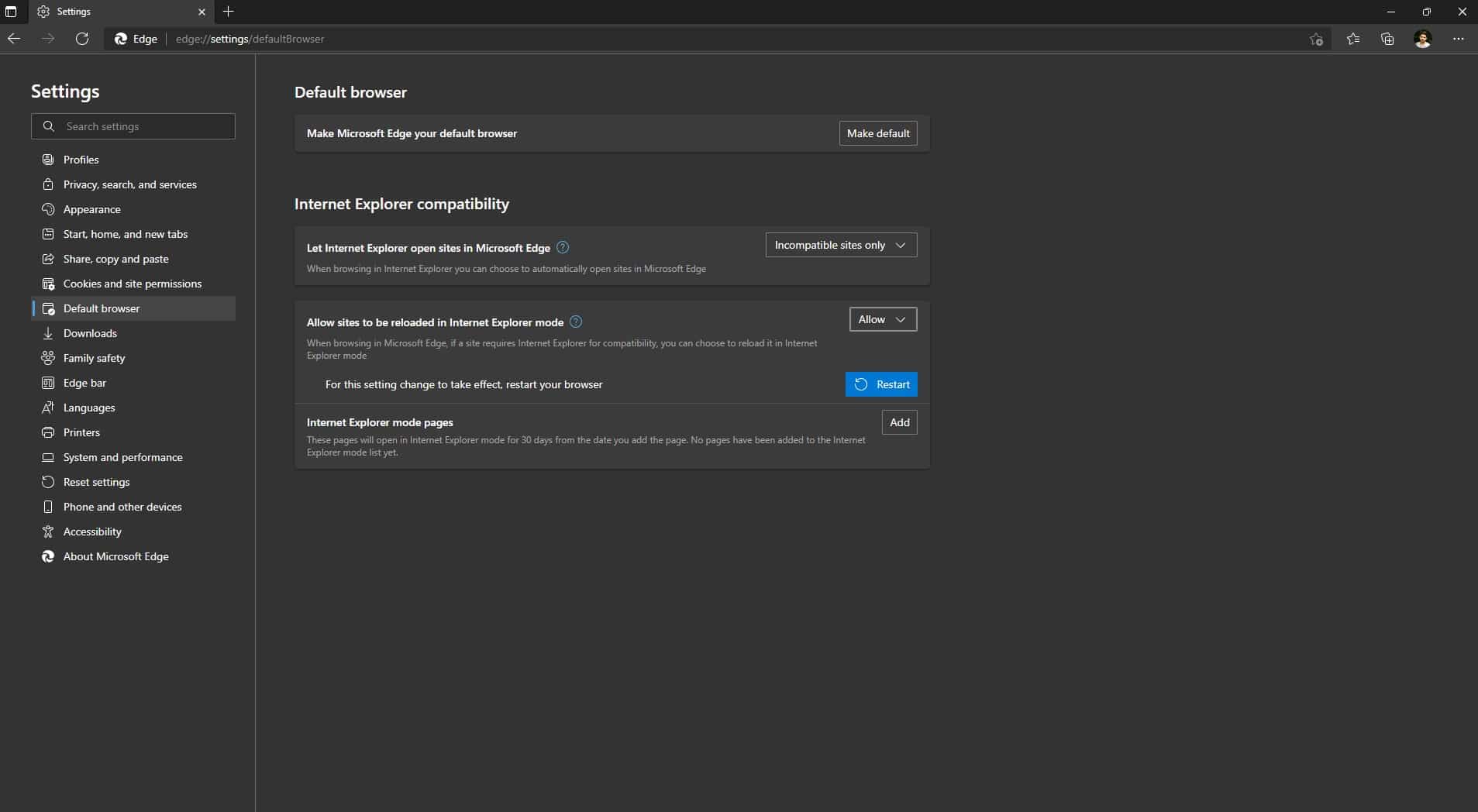
Task: Open Cookies and site permissions settings
Action: (x=133, y=284)
